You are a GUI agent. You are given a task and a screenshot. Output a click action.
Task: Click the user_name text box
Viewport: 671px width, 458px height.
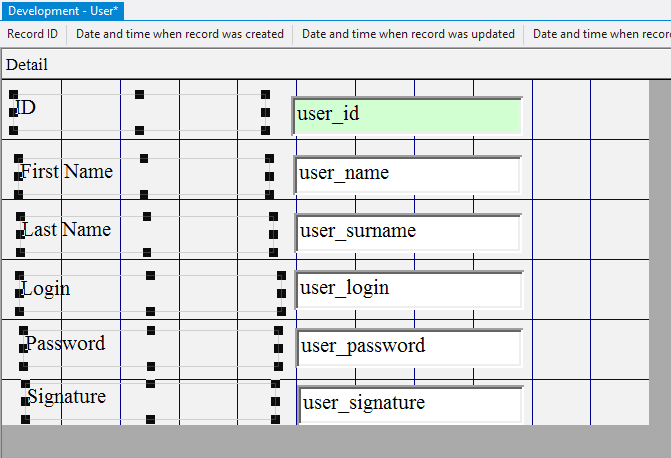pos(407,174)
